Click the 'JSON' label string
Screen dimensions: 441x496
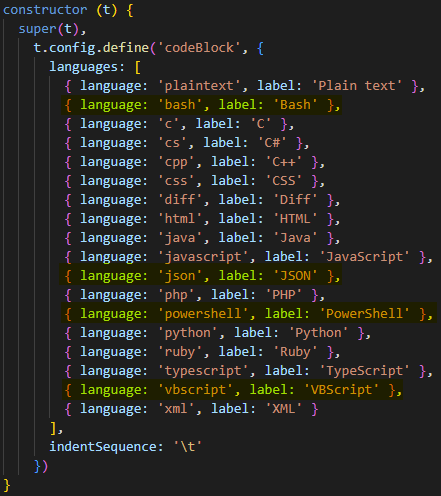tap(295, 276)
